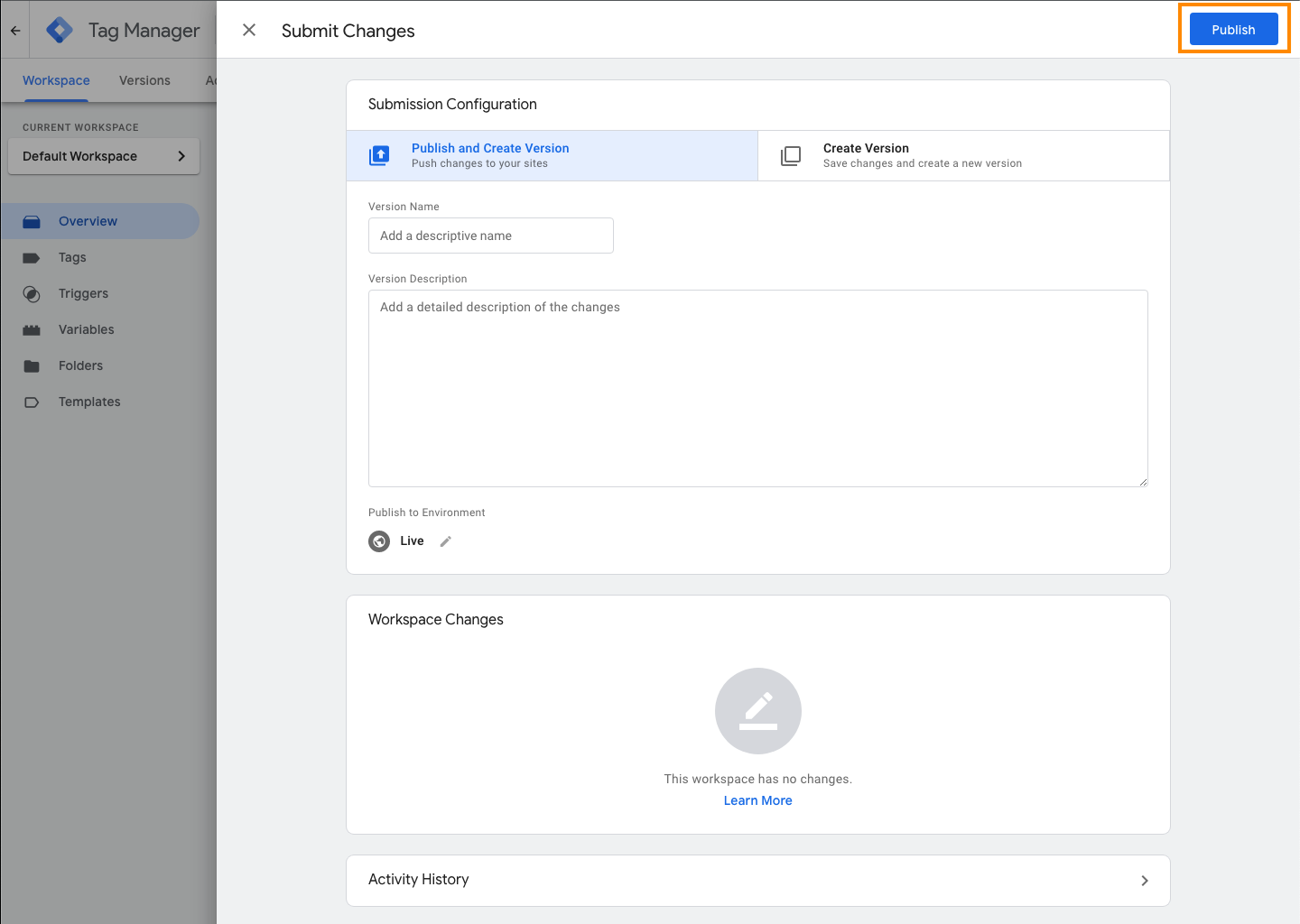Click the Activity History chevron arrow
Image resolution: width=1300 pixels, height=924 pixels.
[1145, 881]
